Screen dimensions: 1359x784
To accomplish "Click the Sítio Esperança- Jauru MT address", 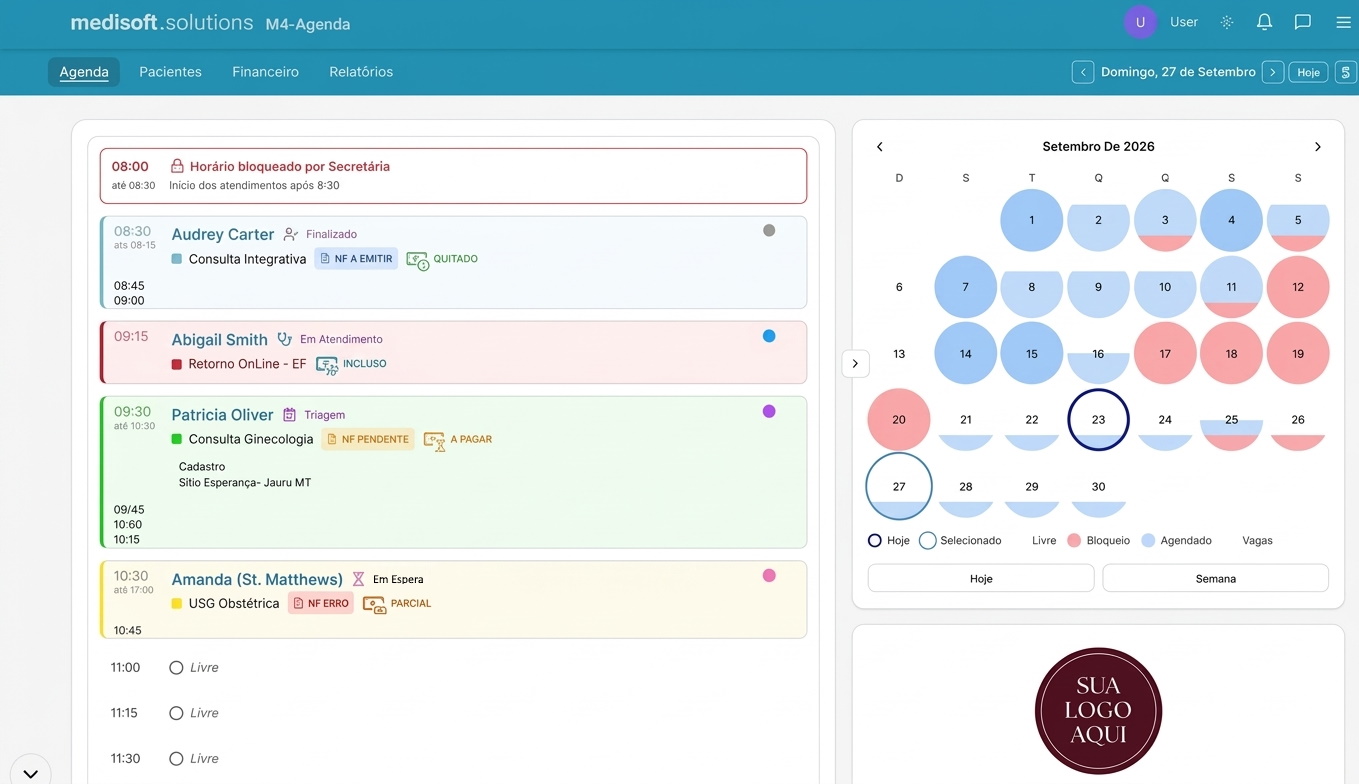I will [x=245, y=483].
